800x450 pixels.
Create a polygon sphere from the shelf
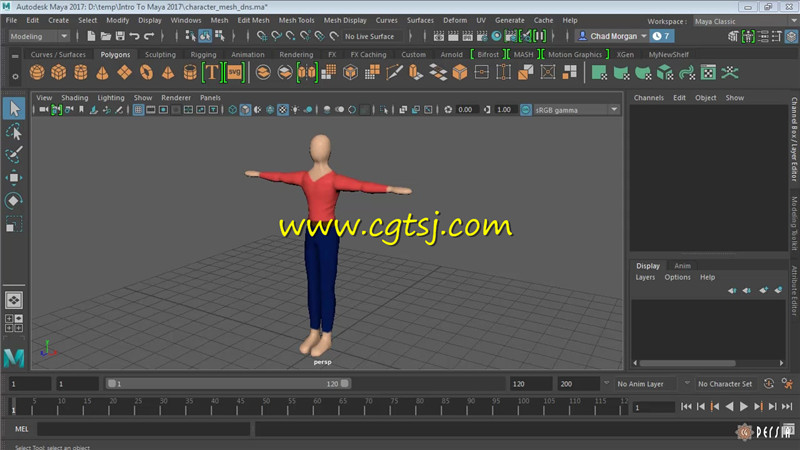[37, 72]
